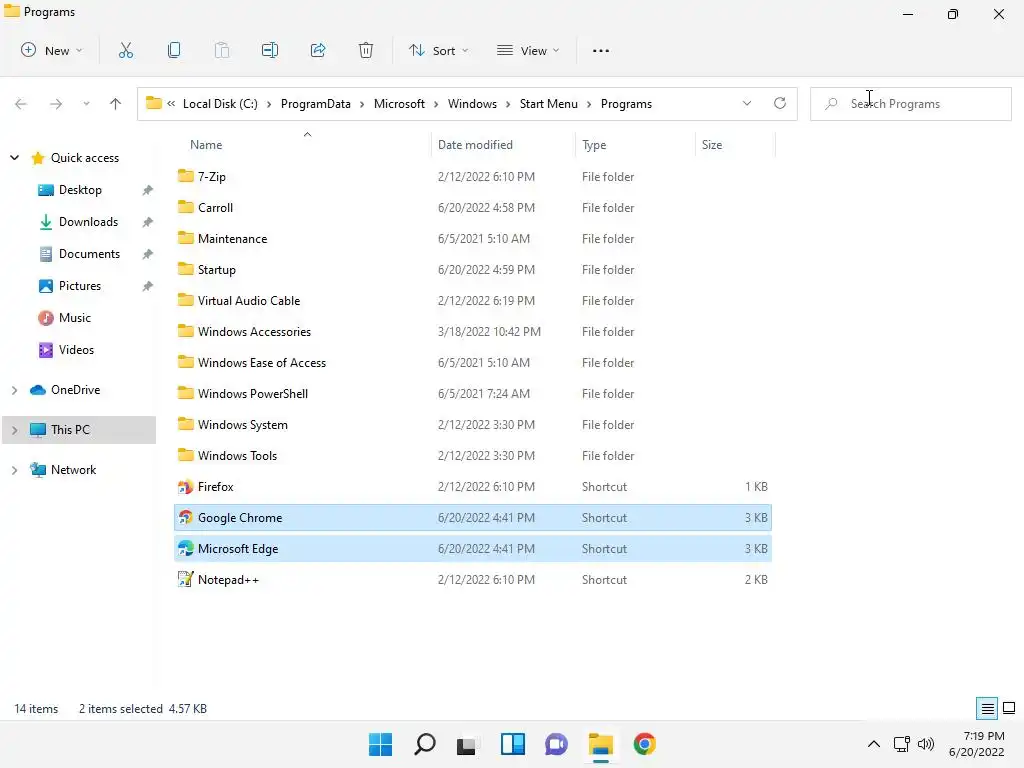Open the clock and date display
The width and height of the screenshot is (1024, 768).
pos(977,744)
